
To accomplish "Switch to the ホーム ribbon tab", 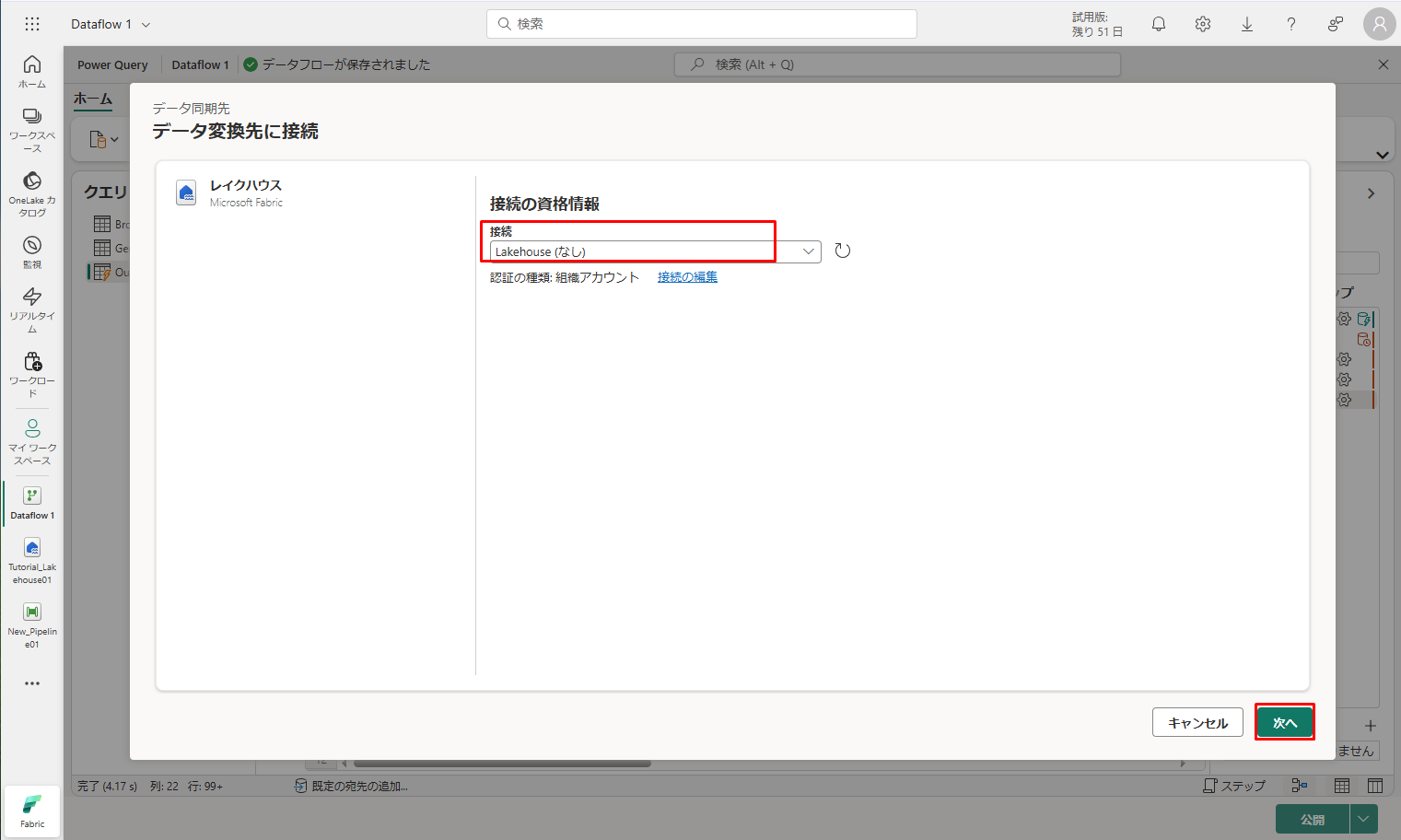I will pyautogui.click(x=93, y=99).
